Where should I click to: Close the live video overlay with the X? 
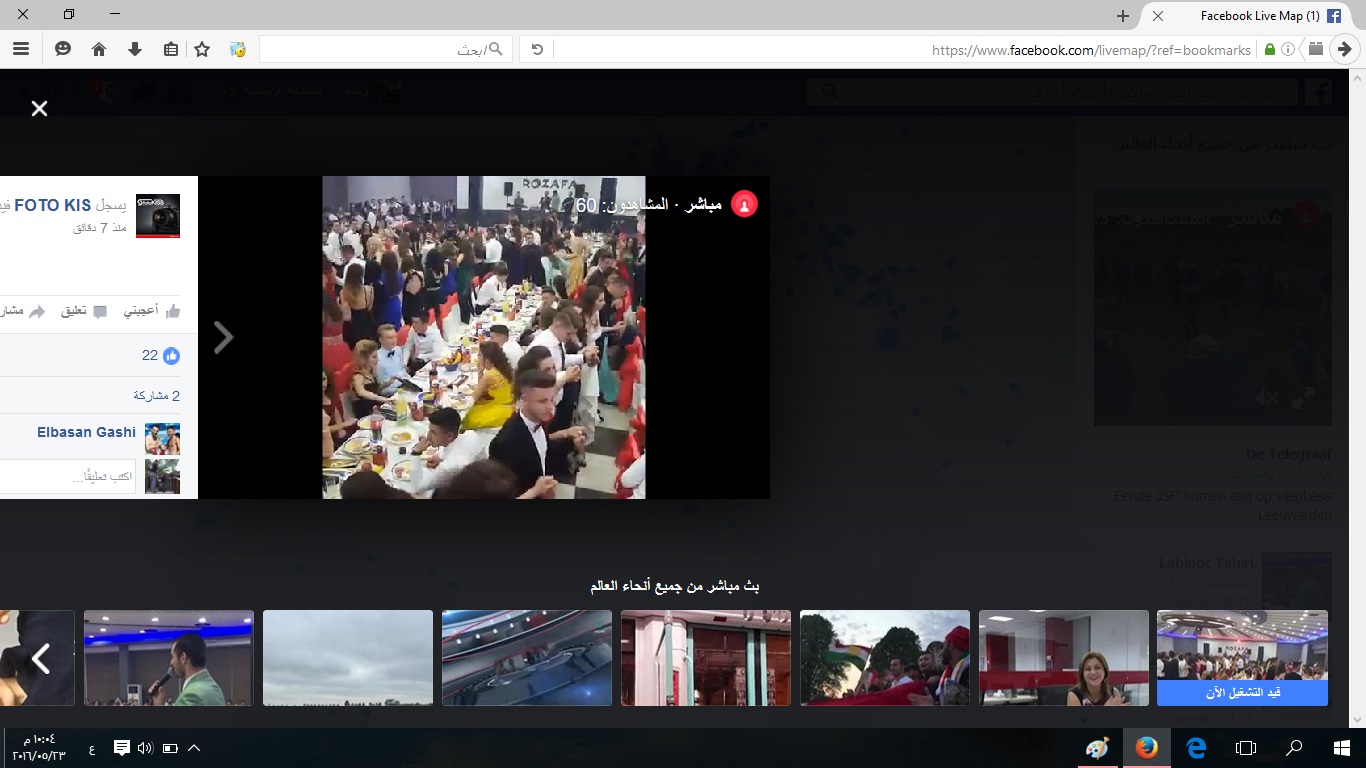pos(39,108)
